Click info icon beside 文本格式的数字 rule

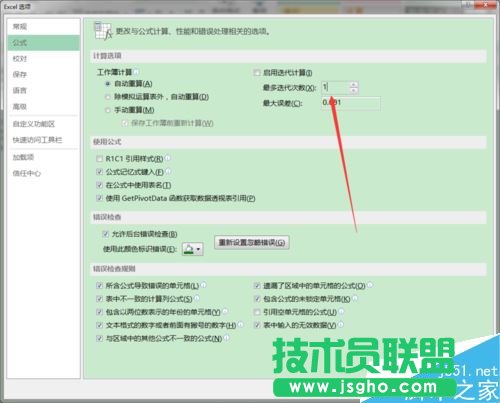241,324
